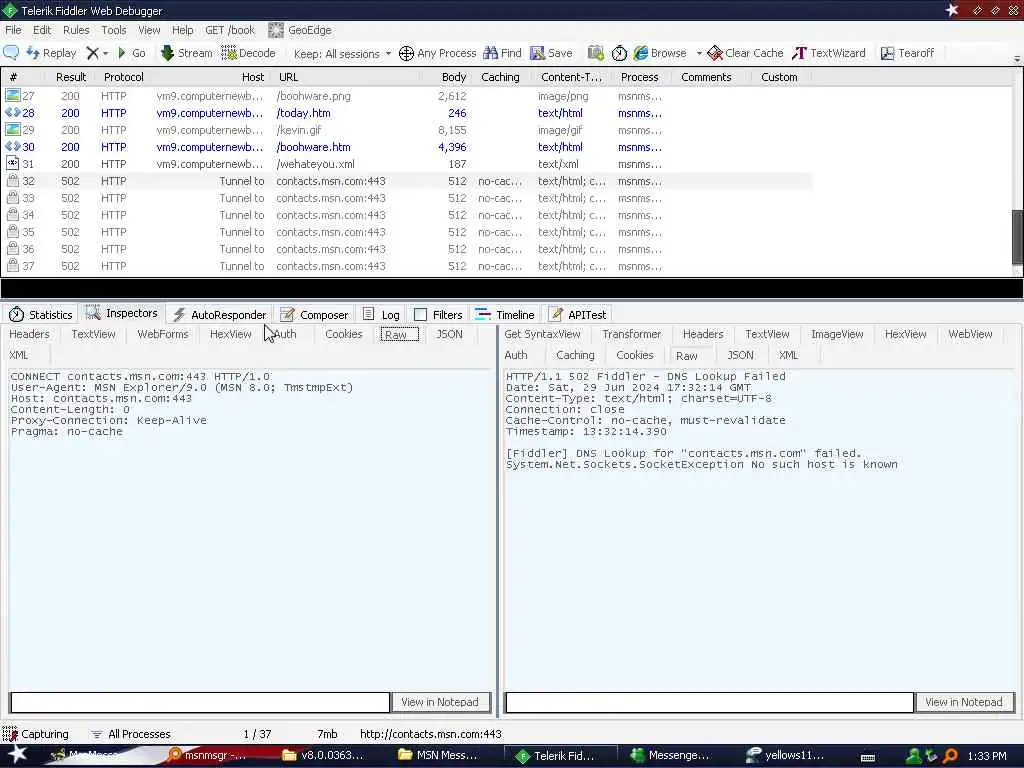Image resolution: width=1024 pixels, height=768 pixels.
Task: Click the comment speech bubble icon
Action: tap(11, 53)
